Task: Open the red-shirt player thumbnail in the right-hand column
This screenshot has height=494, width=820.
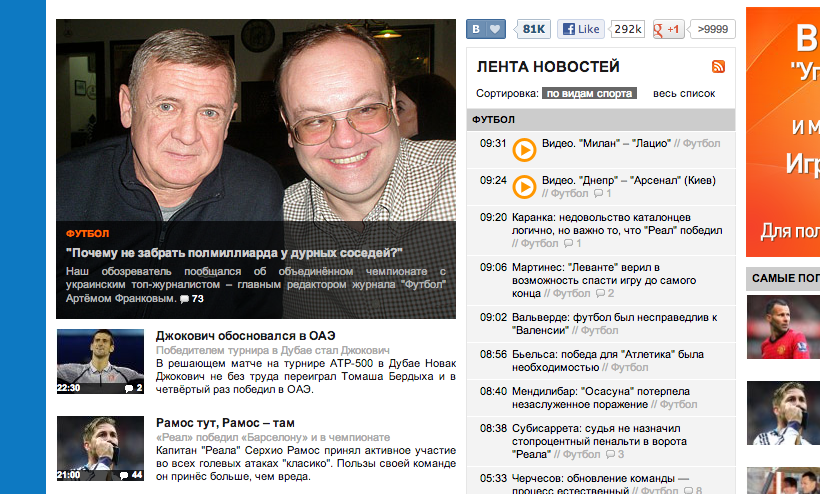Action: pos(783,327)
